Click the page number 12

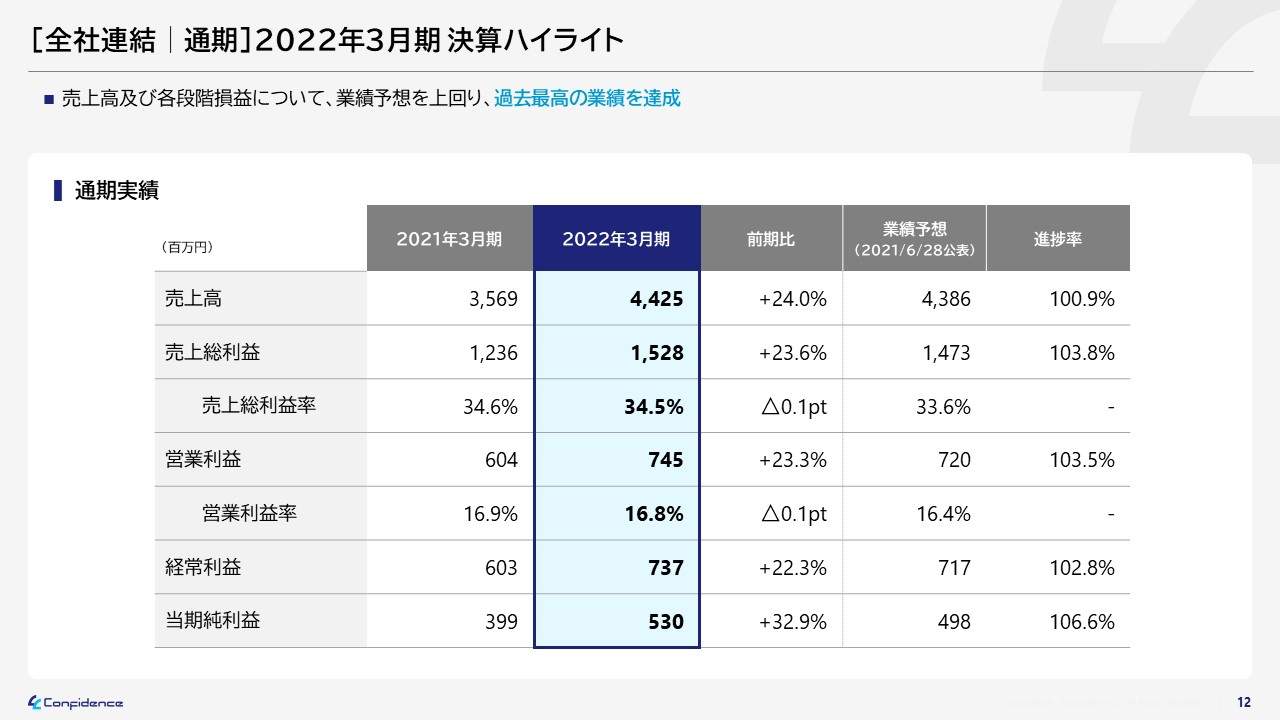[x=1244, y=702]
